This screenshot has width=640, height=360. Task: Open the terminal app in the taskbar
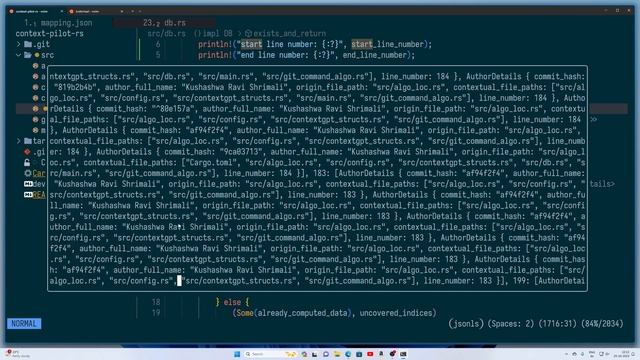pos(403,354)
